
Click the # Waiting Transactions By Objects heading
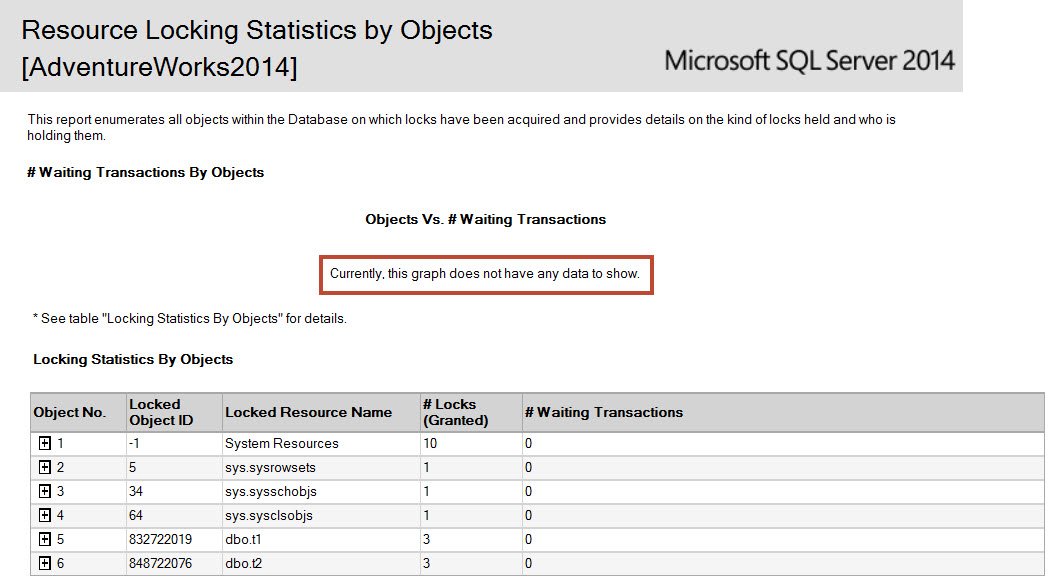[146, 172]
